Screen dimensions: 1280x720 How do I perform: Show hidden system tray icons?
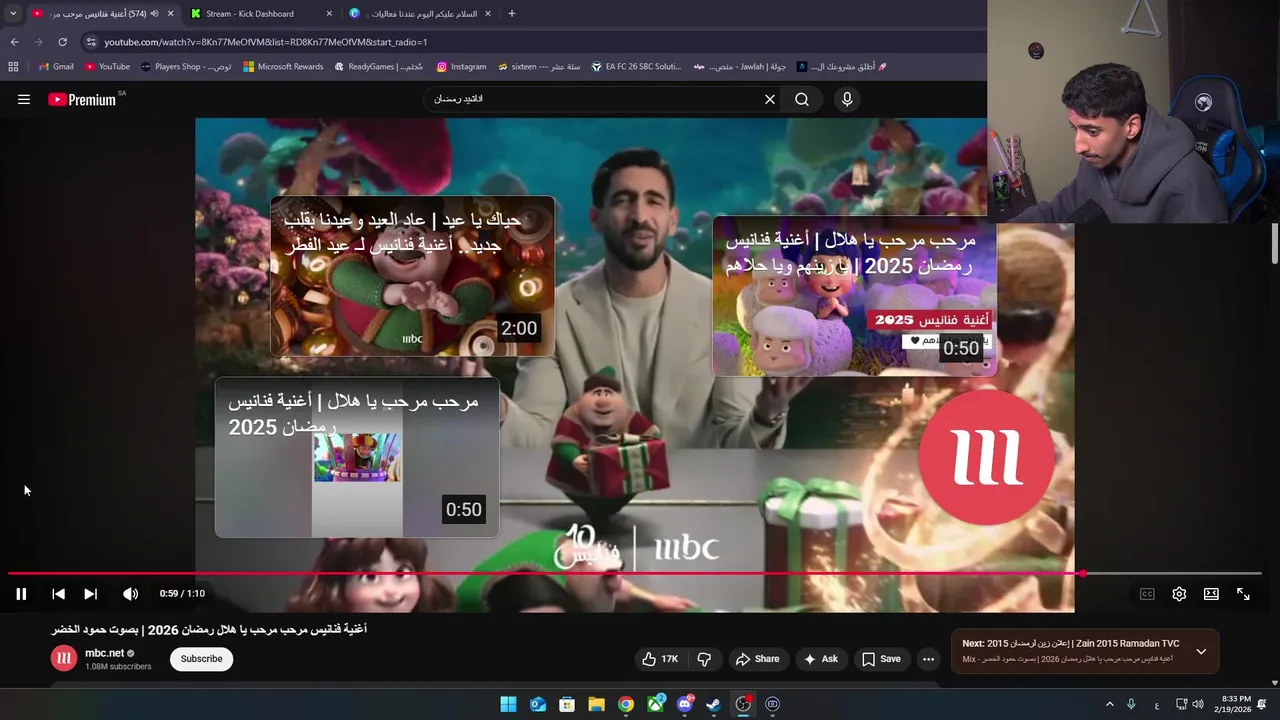tap(1109, 705)
